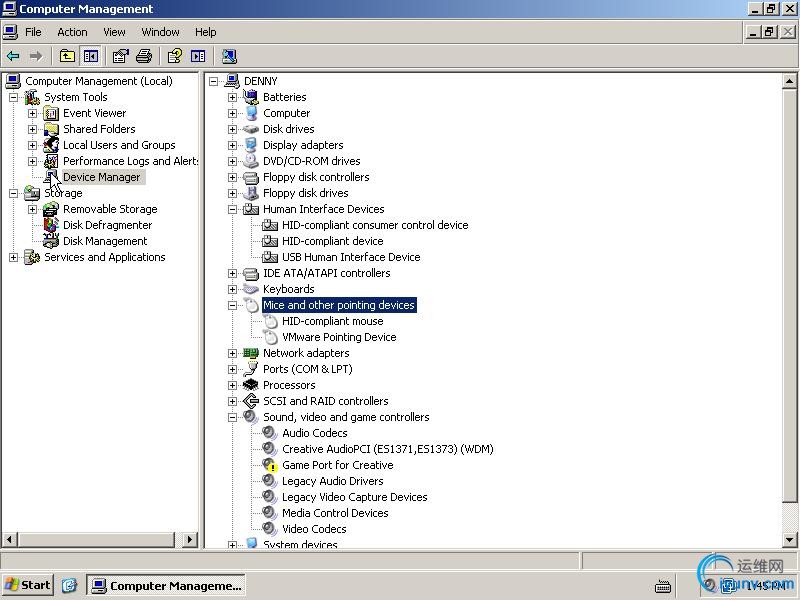The image size is (800, 600).
Task: Click the Ports (COM & LPT) icon
Action: 251,369
